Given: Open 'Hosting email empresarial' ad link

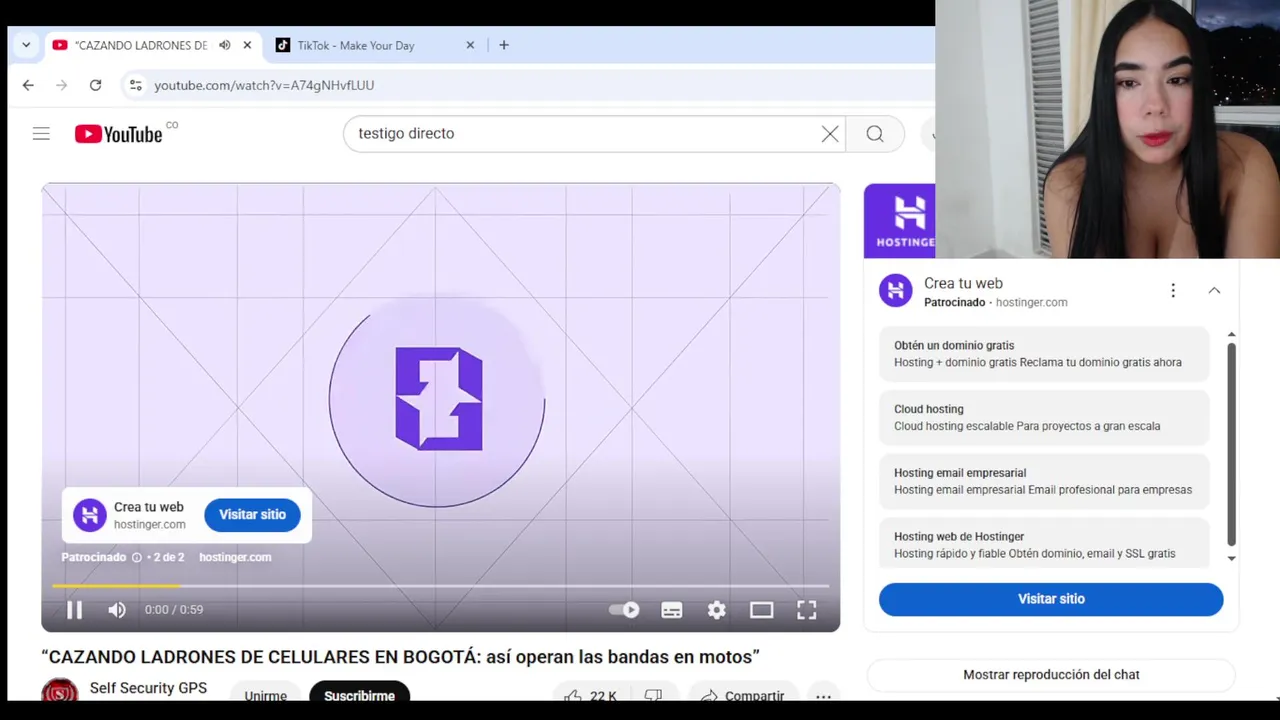Looking at the screenshot, I should (1044, 481).
